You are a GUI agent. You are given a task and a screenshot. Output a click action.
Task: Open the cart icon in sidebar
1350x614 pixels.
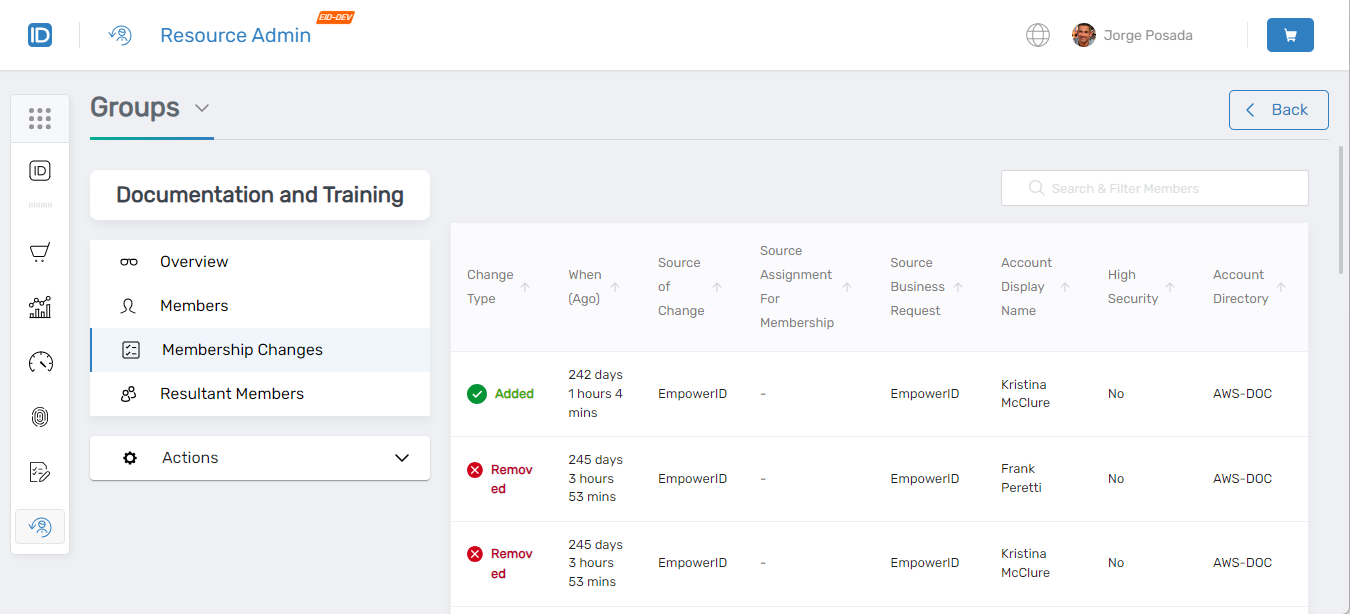tap(40, 253)
